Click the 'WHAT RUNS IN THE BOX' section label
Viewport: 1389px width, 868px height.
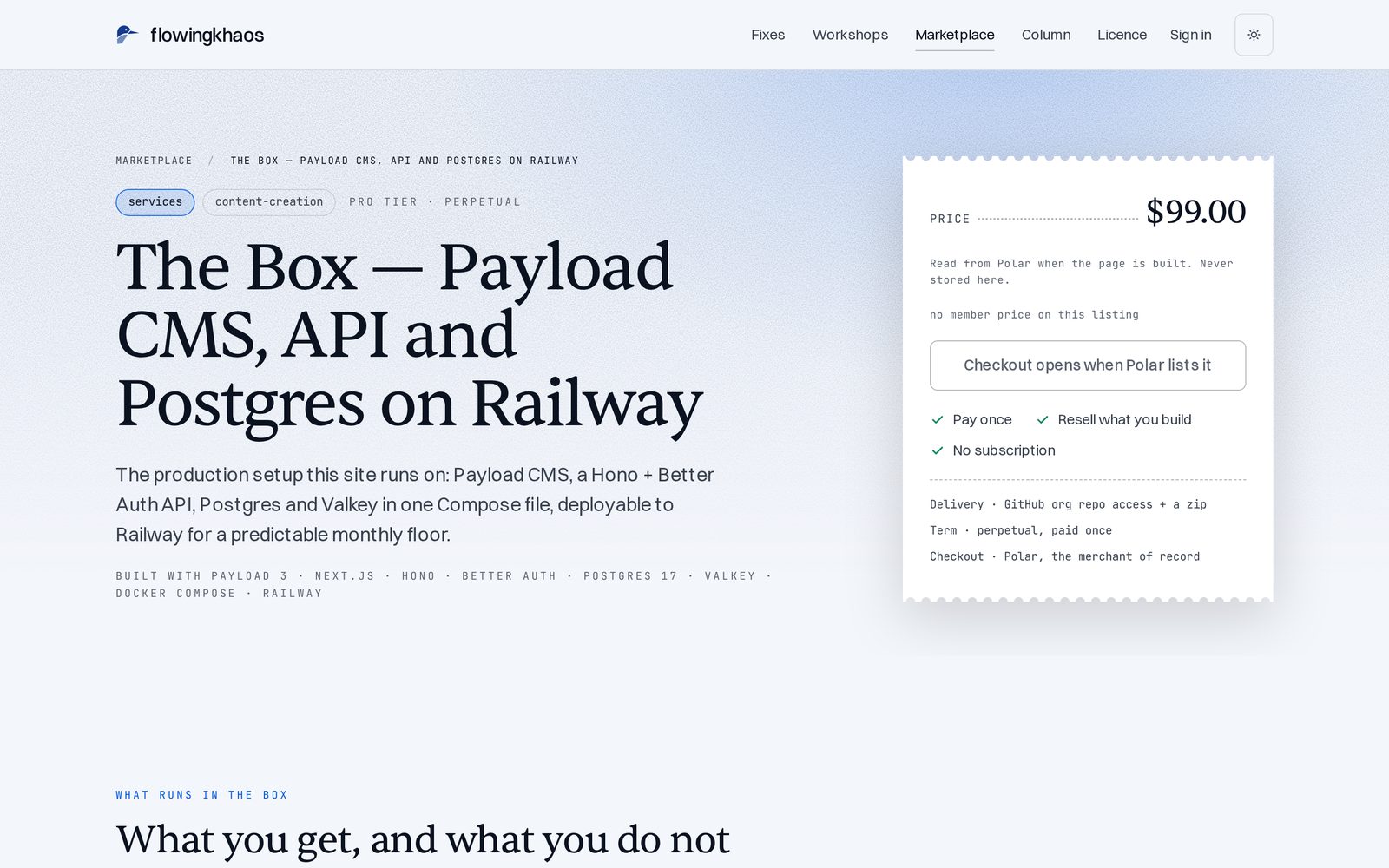click(201, 795)
